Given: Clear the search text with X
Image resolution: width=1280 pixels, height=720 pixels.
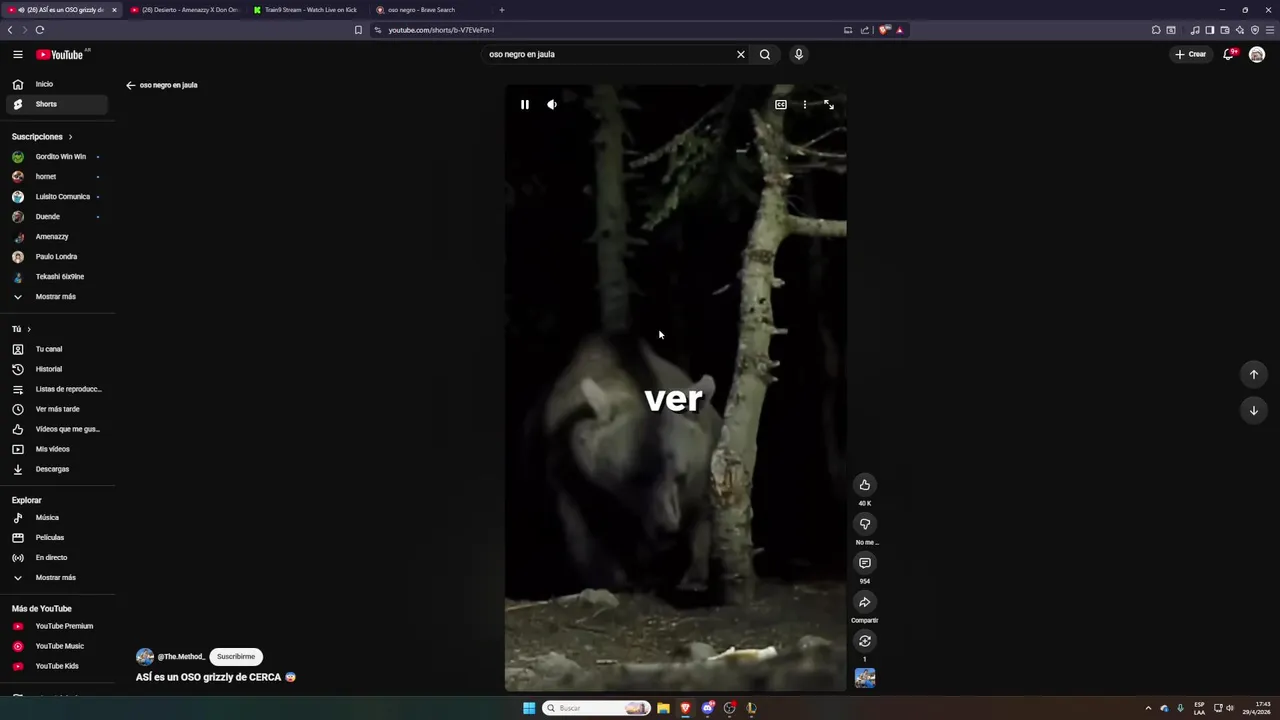Looking at the screenshot, I should pyautogui.click(x=741, y=54).
